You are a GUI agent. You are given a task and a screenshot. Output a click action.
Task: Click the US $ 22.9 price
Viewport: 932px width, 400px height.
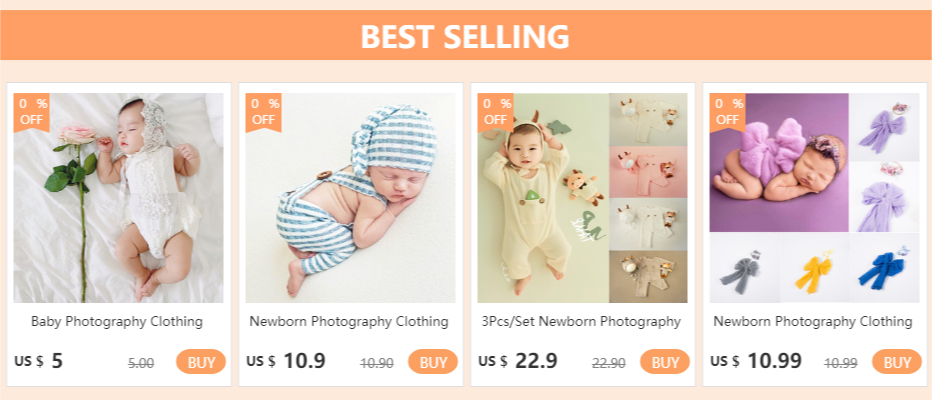(518, 361)
